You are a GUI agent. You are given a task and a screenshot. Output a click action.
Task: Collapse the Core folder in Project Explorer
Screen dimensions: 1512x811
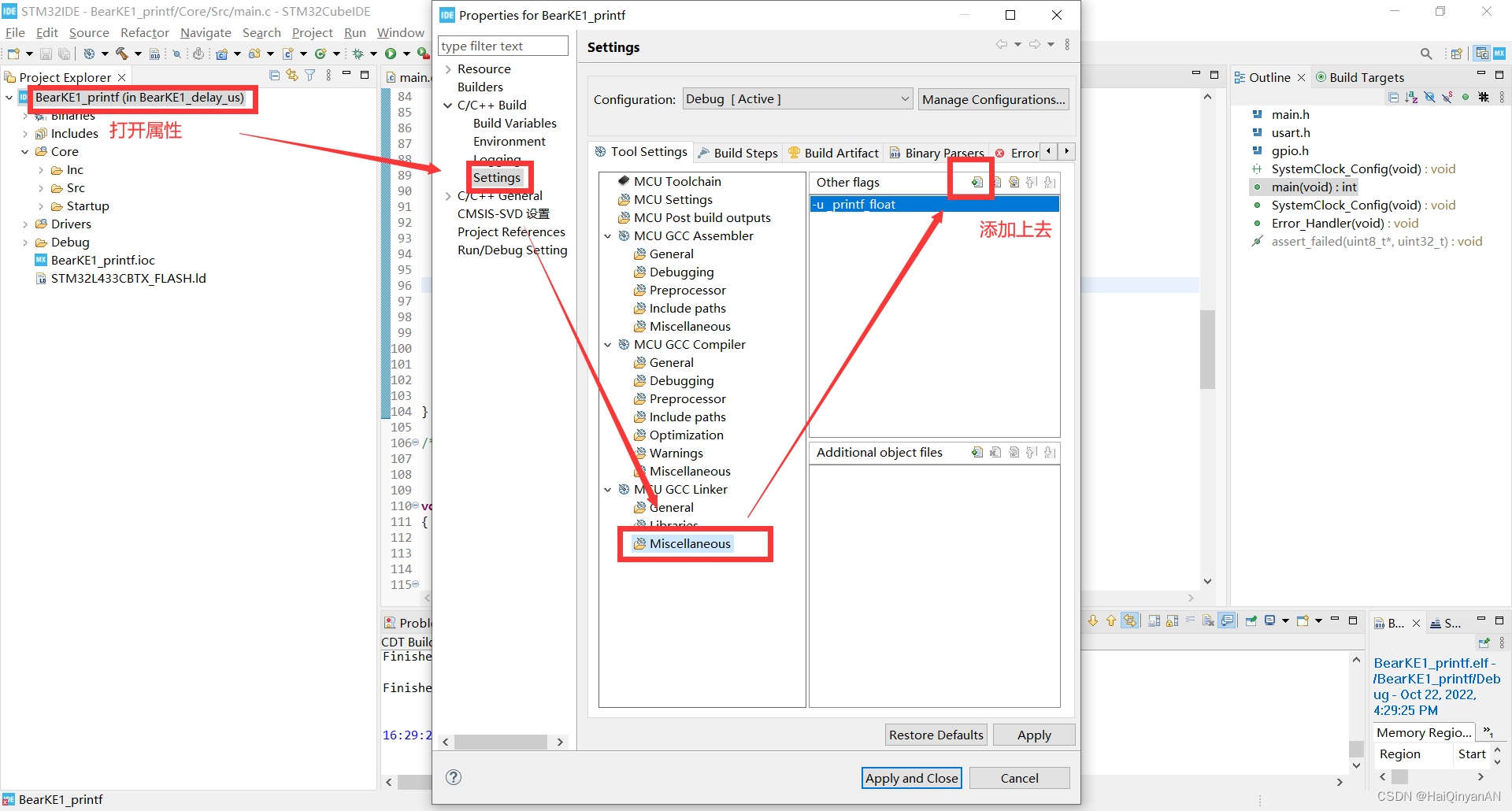[x=24, y=152]
